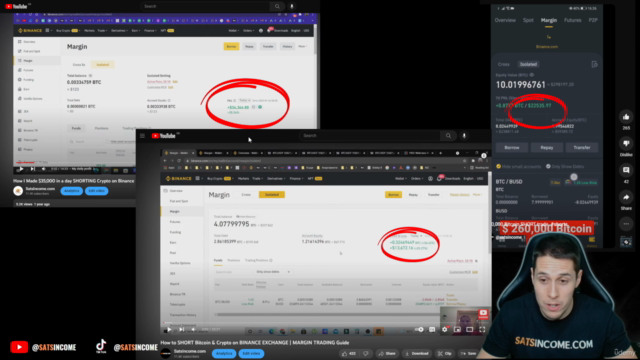Click the search field in the center YouTube window
Image resolution: width=640 pixels, height=360 pixels.
click(369, 136)
